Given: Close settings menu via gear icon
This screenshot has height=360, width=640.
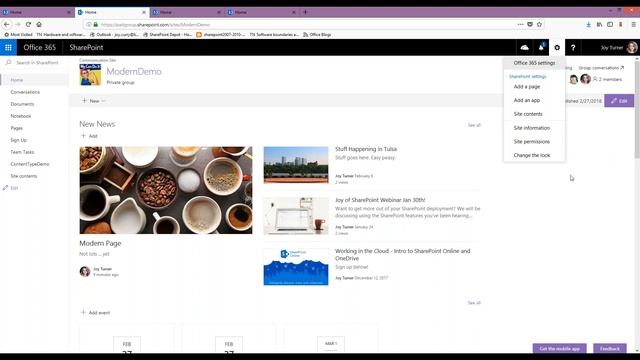Looking at the screenshot, I should point(557,47).
